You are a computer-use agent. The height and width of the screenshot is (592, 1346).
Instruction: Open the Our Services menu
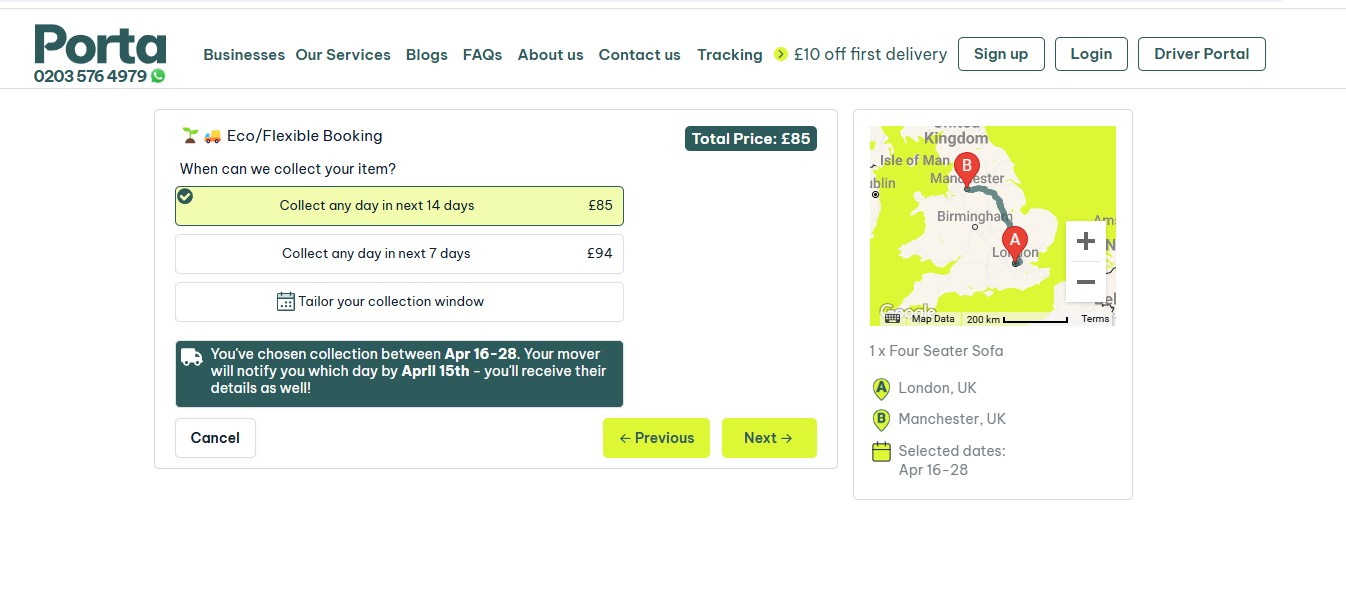click(x=343, y=55)
